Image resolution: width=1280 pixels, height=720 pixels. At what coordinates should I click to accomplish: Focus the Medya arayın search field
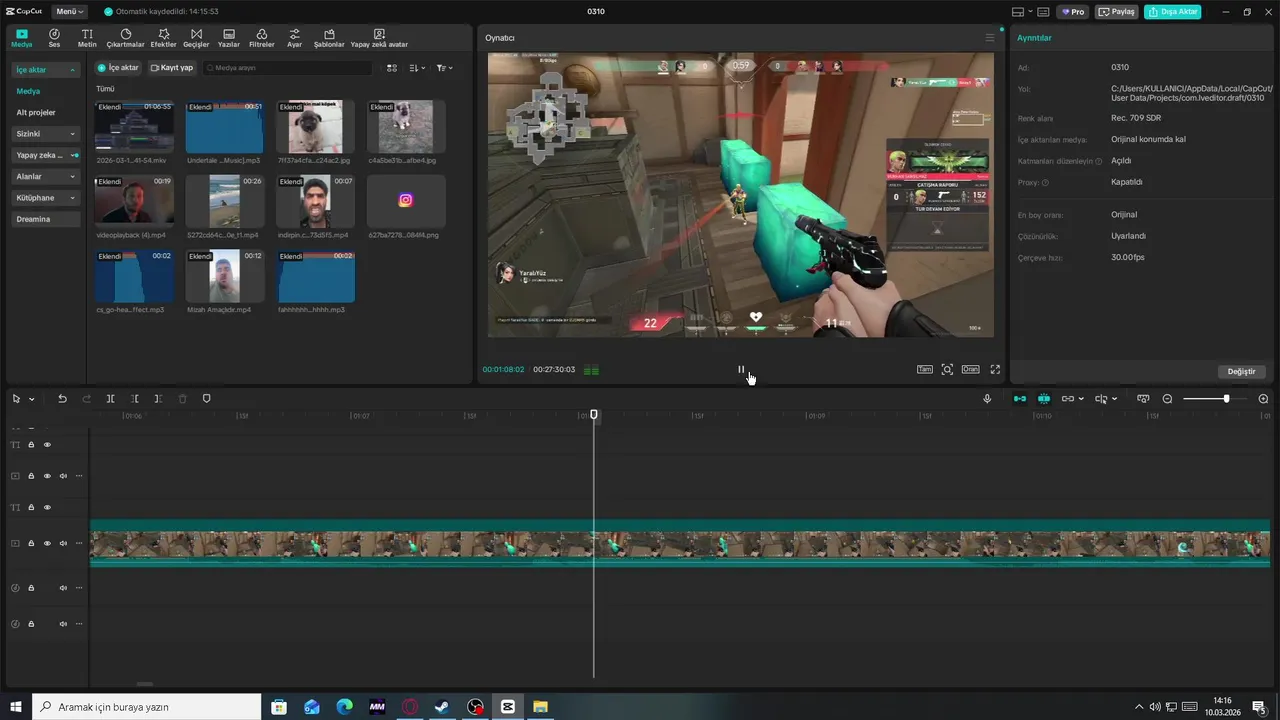point(287,68)
